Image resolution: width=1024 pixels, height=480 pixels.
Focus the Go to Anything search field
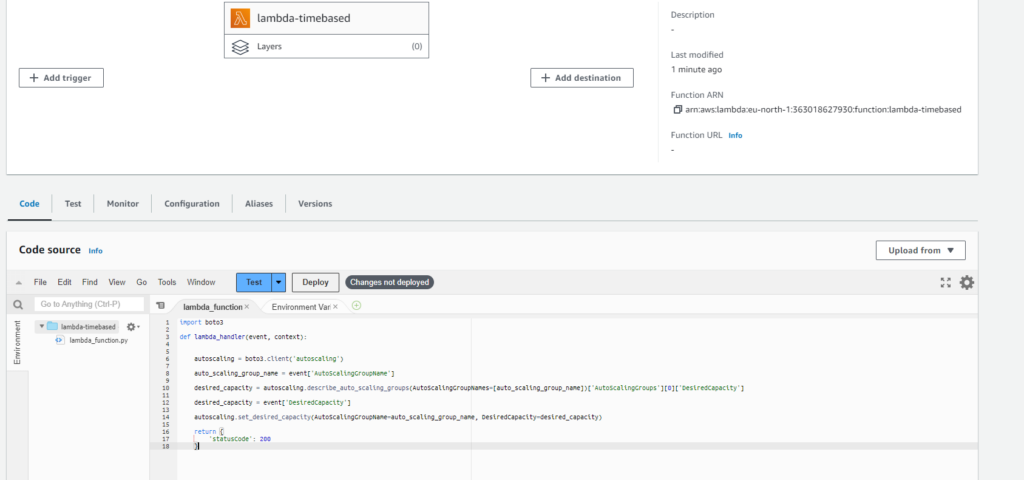point(89,304)
